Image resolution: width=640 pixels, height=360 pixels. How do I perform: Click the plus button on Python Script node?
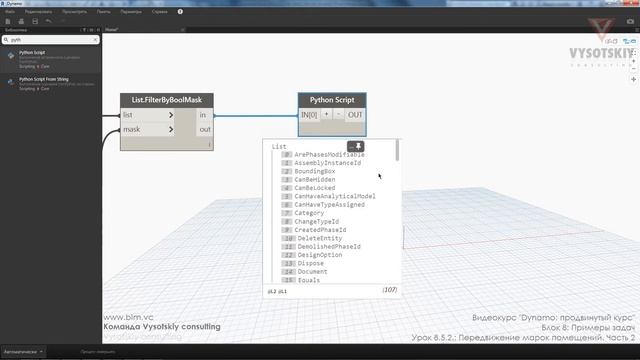(x=327, y=115)
